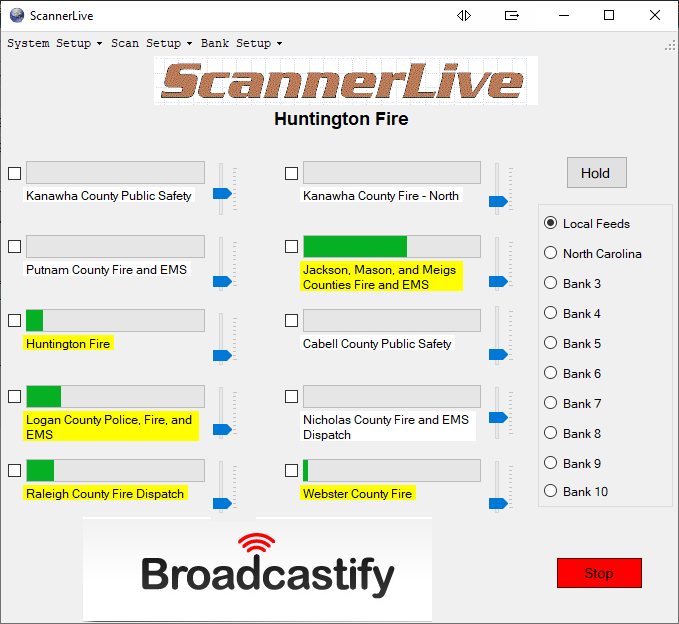Click the Nicholas County Fire volume slider thumb

coord(498,417)
